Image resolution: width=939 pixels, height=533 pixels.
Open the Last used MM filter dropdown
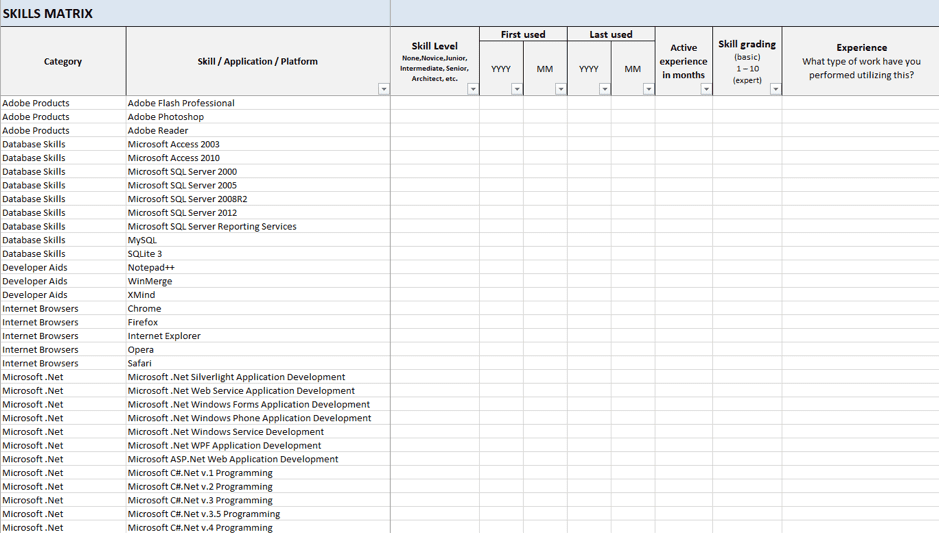(x=649, y=89)
